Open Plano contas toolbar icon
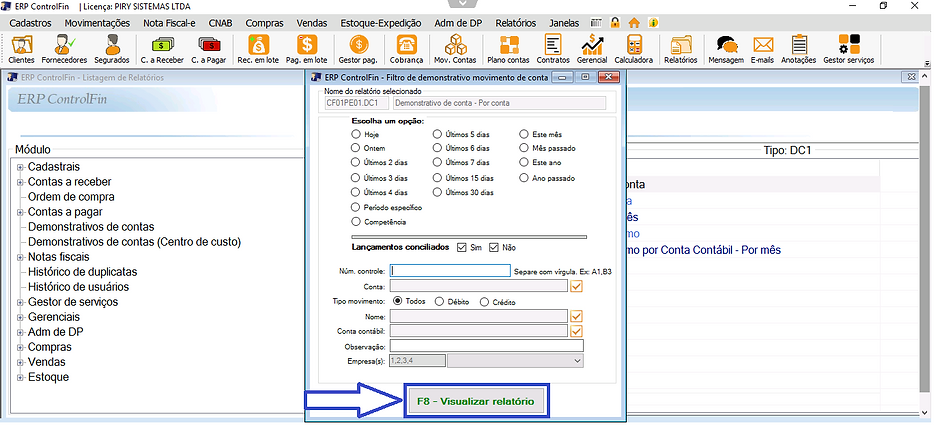This screenshot has width=940, height=440. pyautogui.click(x=508, y=49)
